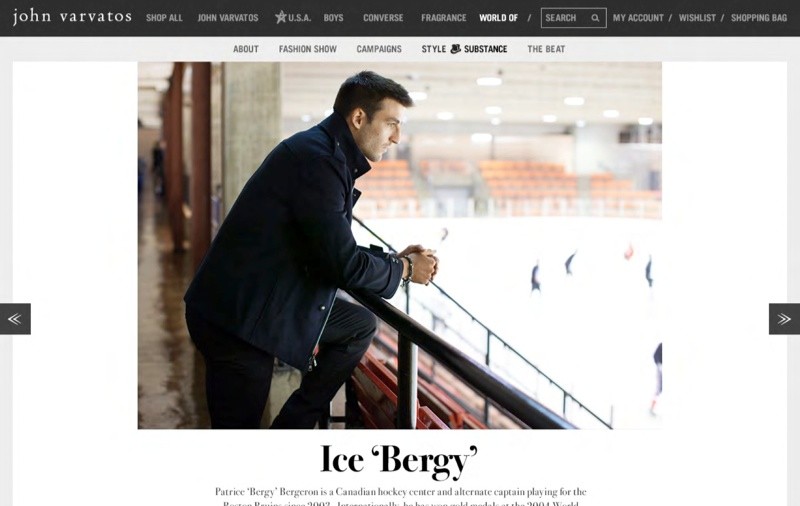The image size is (800, 506).
Task: Select the John Varvatos collection menu
Action: tap(228, 18)
